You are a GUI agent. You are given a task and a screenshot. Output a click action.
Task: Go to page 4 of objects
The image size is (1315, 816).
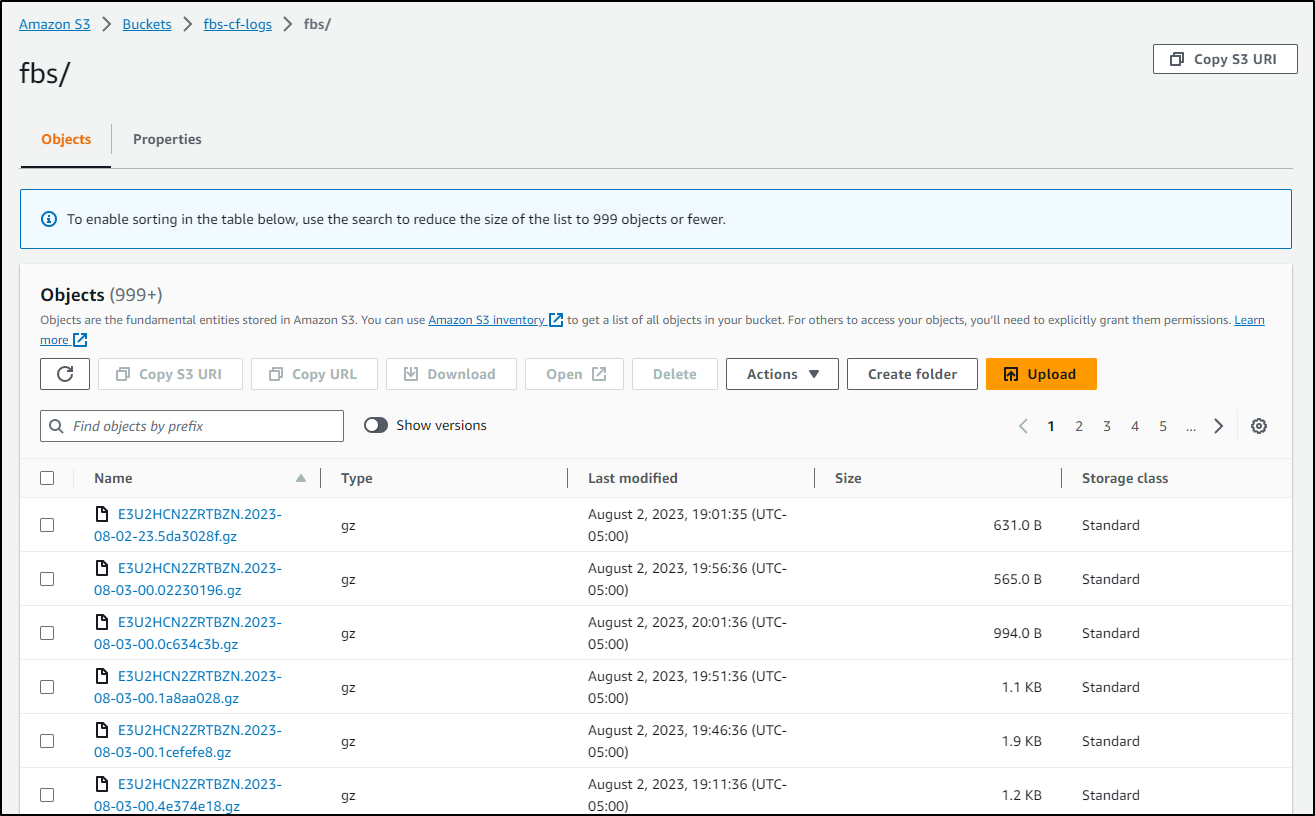[x=1135, y=426]
